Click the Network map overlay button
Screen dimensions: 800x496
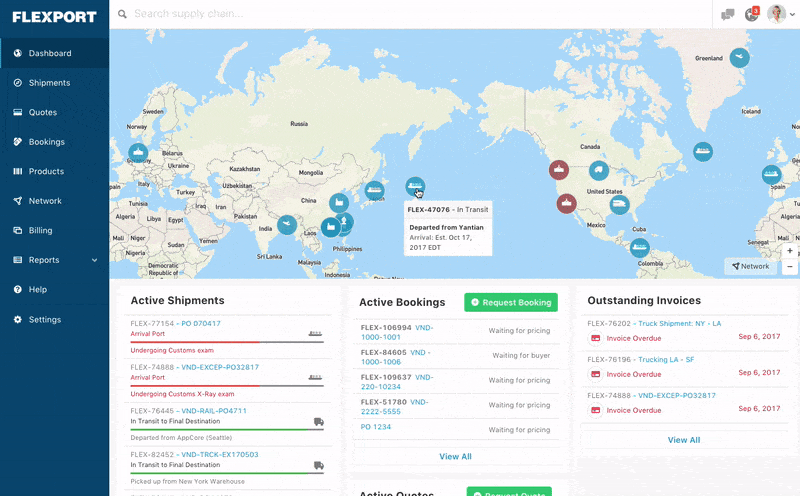point(751,266)
